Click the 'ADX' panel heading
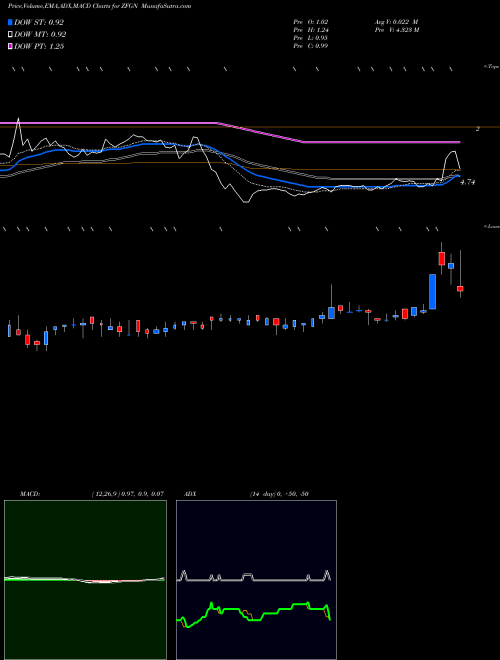 click(x=190, y=494)
